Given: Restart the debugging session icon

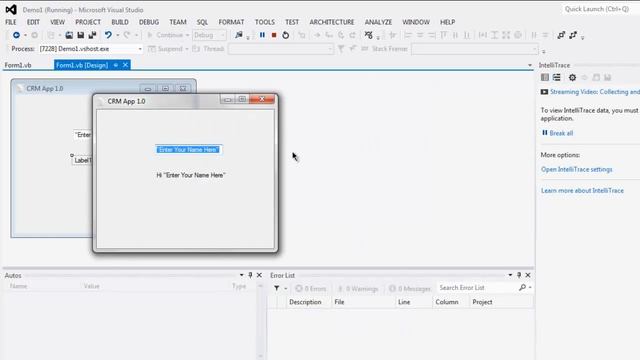Looking at the screenshot, I should coord(286,35).
